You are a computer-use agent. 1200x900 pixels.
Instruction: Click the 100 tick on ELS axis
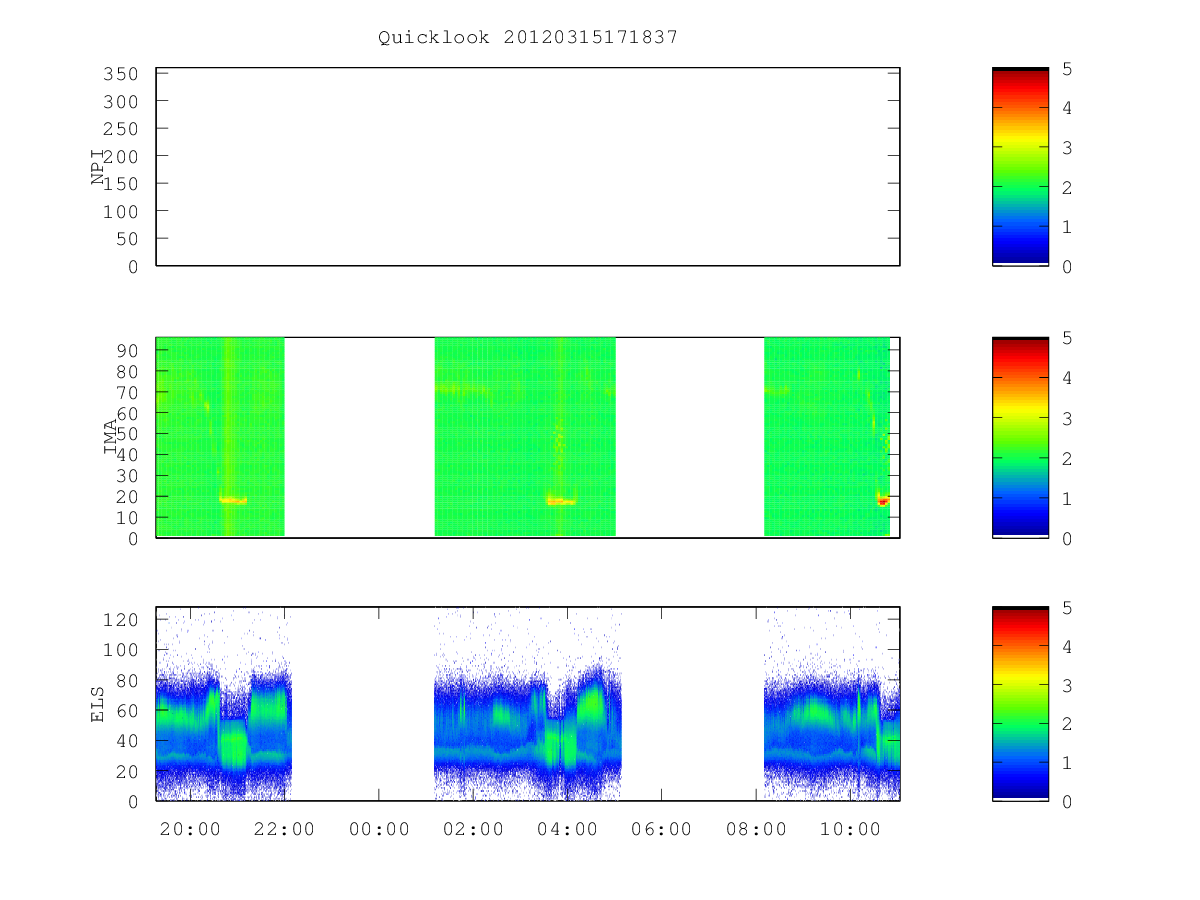(120, 649)
